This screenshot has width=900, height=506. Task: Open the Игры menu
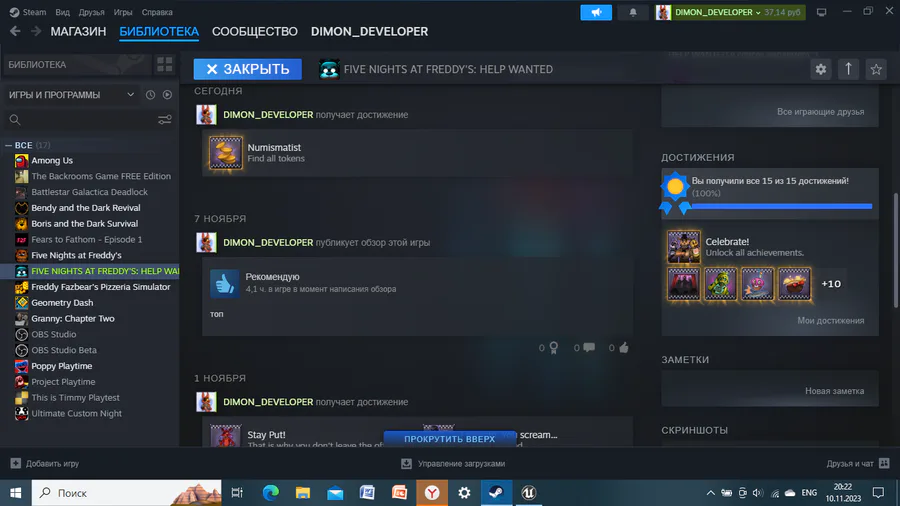[x=122, y=12]
